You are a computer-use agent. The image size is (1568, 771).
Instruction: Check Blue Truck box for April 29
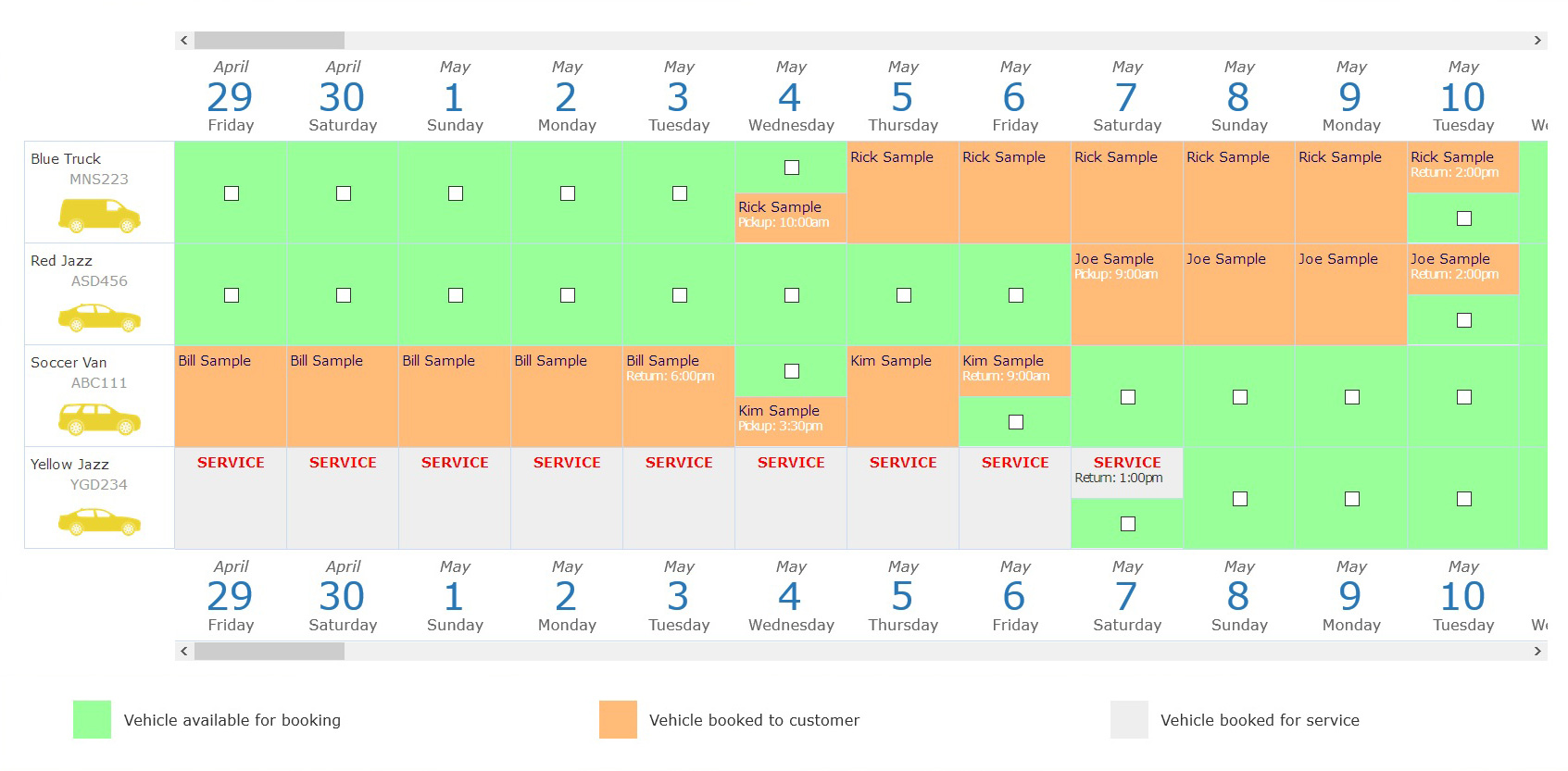[232, 193]
